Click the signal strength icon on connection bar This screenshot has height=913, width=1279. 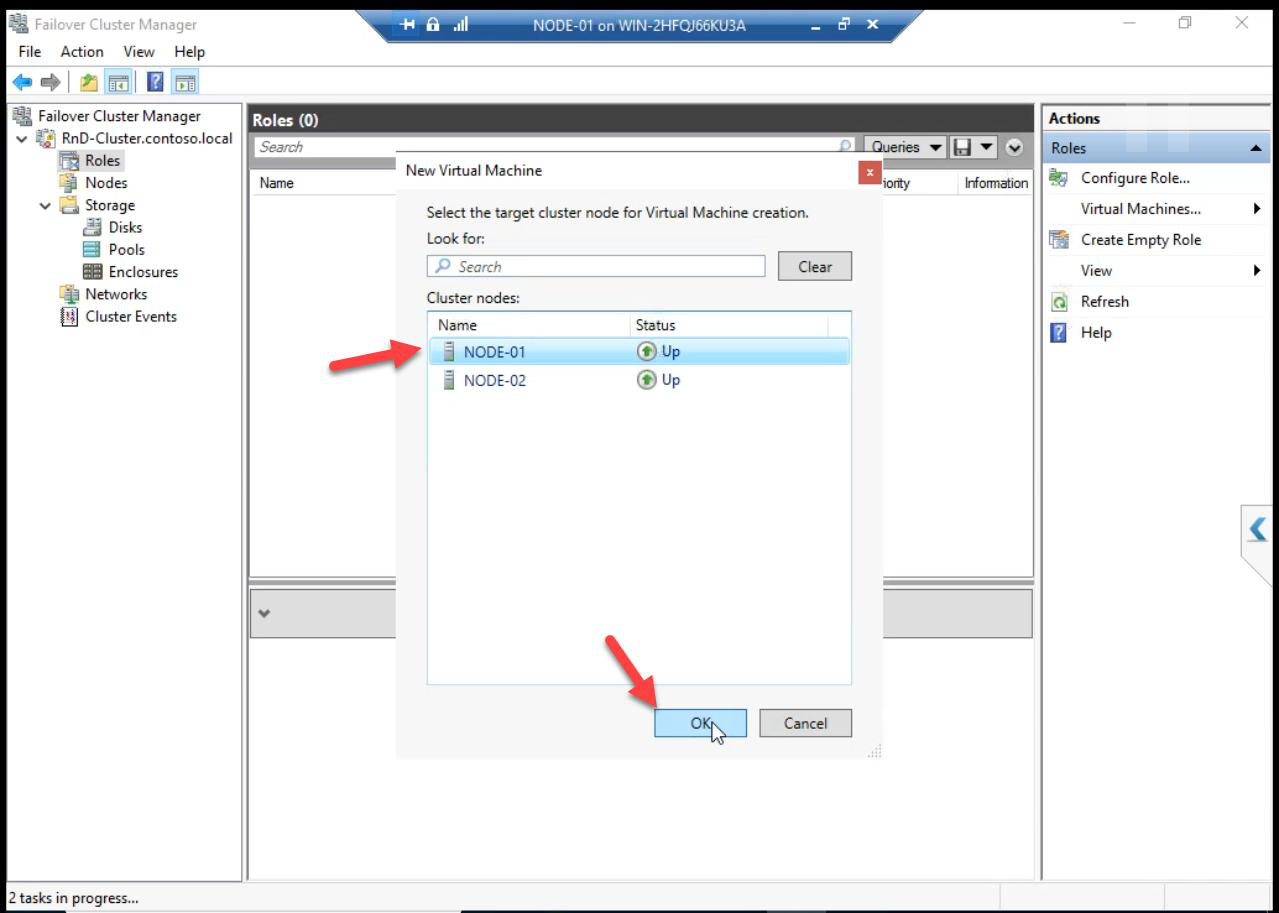click(x=460, y=25)
